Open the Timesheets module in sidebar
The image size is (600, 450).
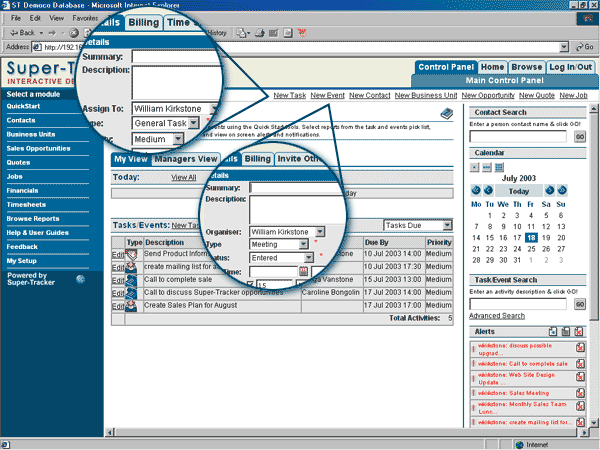tap(26, 205)
